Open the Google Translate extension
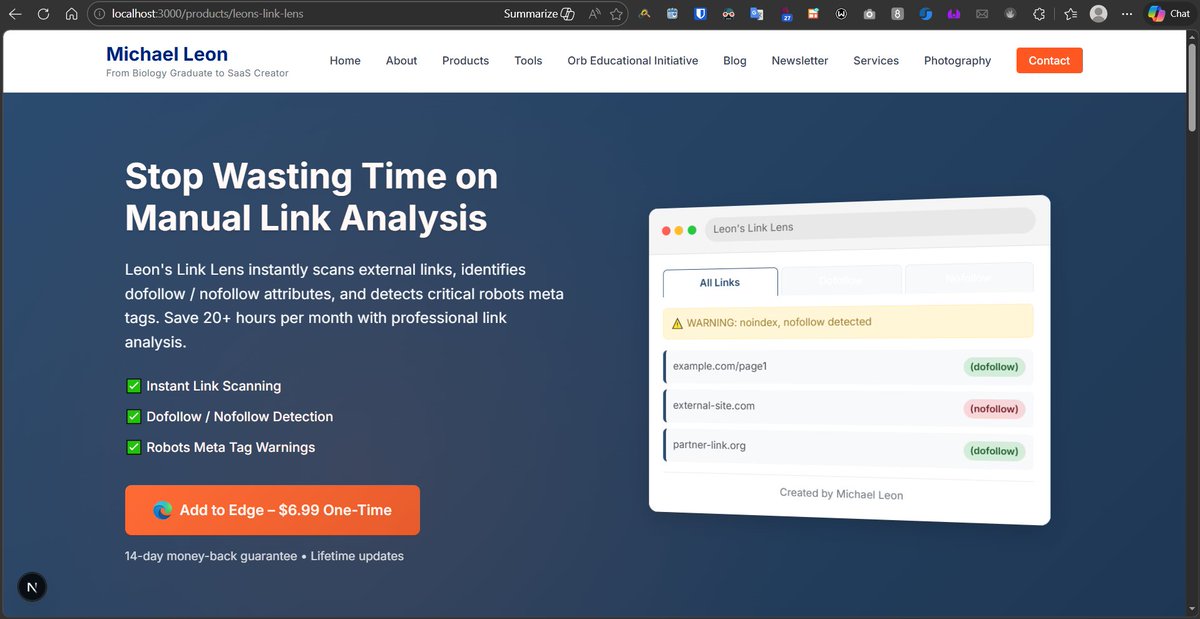The image size is (1200, 619). click(x=757, y=14)
